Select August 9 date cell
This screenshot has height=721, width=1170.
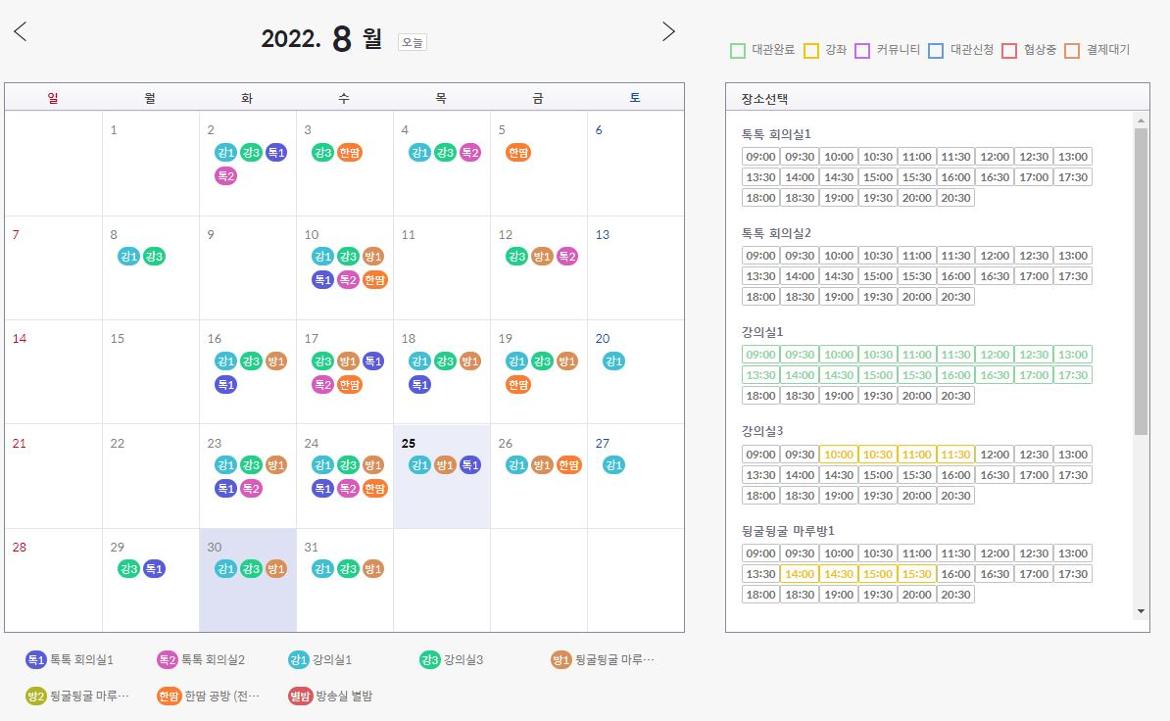coord(247,268)
